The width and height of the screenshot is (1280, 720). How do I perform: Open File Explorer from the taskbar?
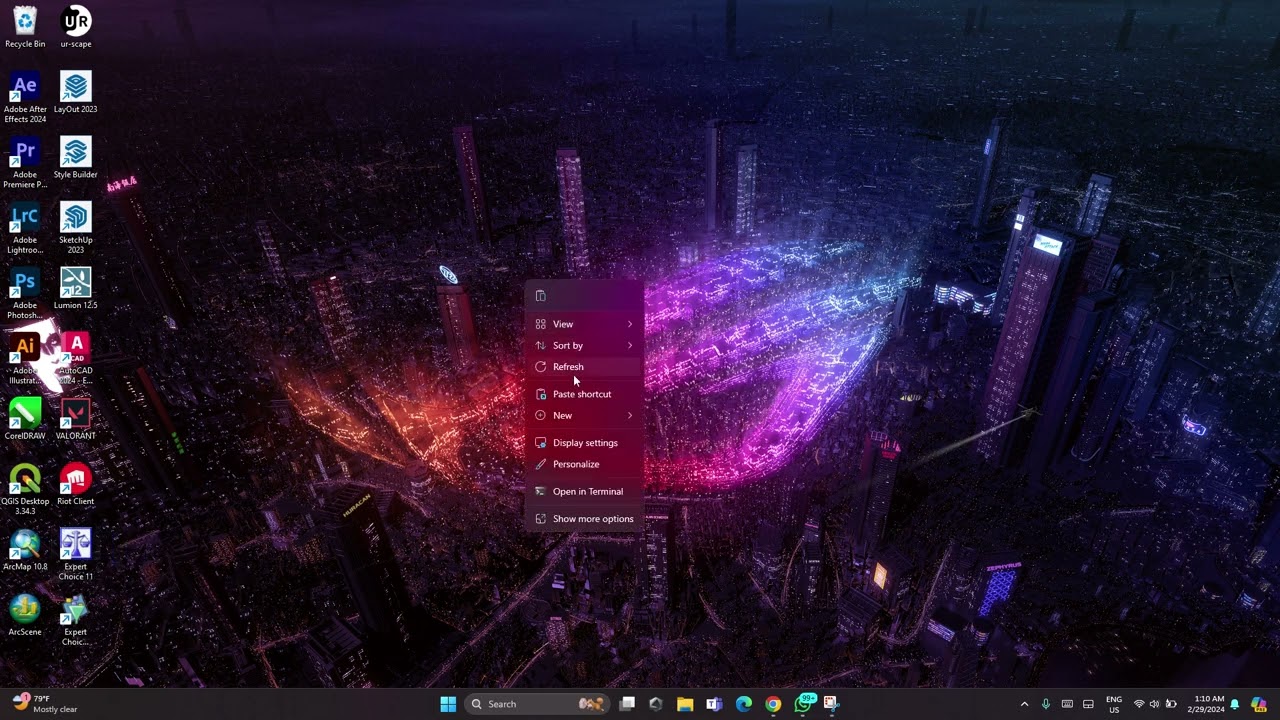coord(685,704)
